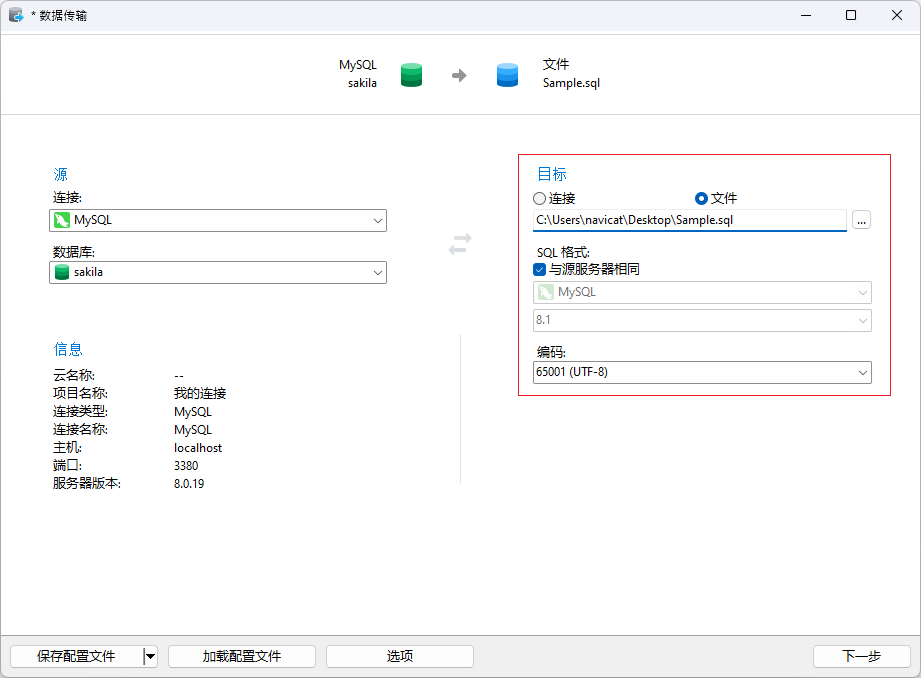Click the swap source and target arrows icon

click(460, 244)
